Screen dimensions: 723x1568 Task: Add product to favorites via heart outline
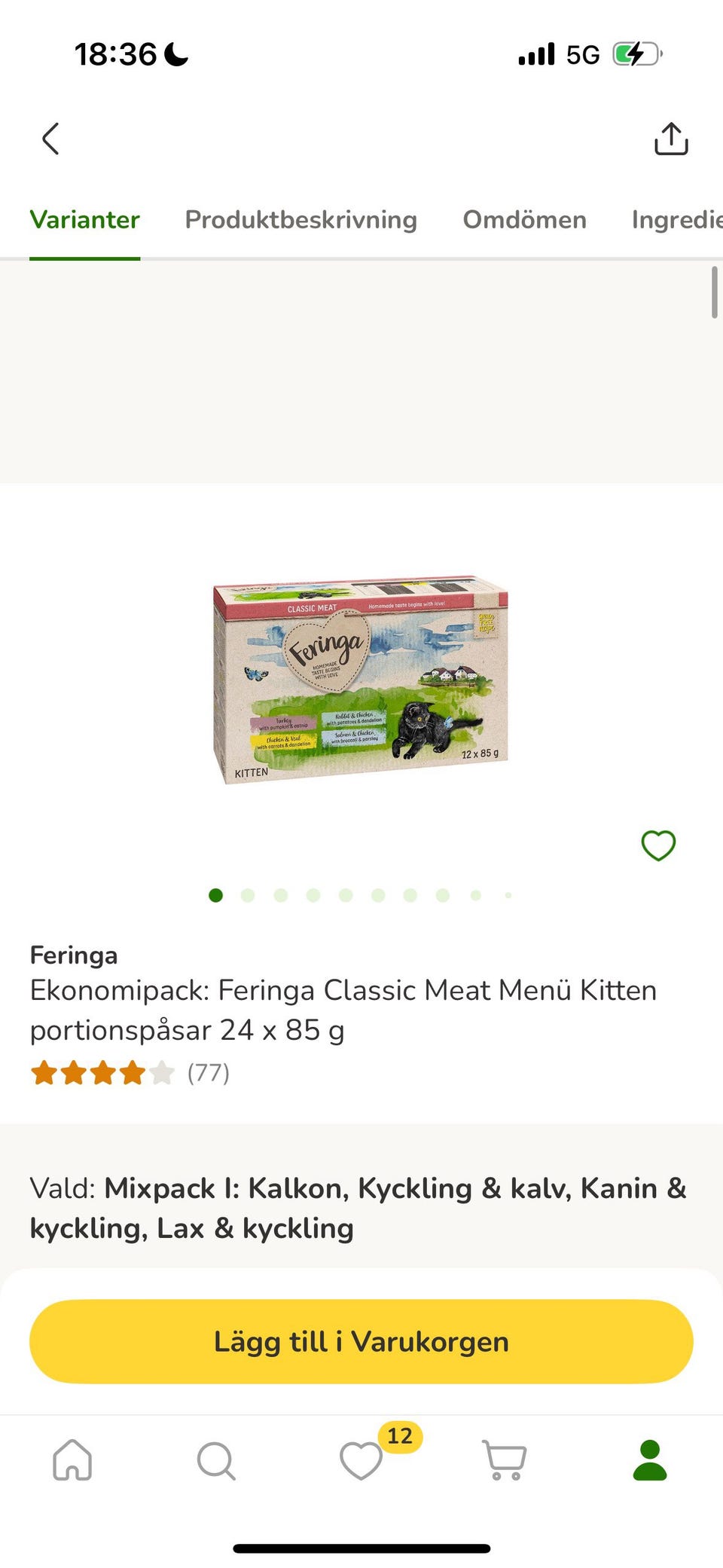click(x=657, y=845)
